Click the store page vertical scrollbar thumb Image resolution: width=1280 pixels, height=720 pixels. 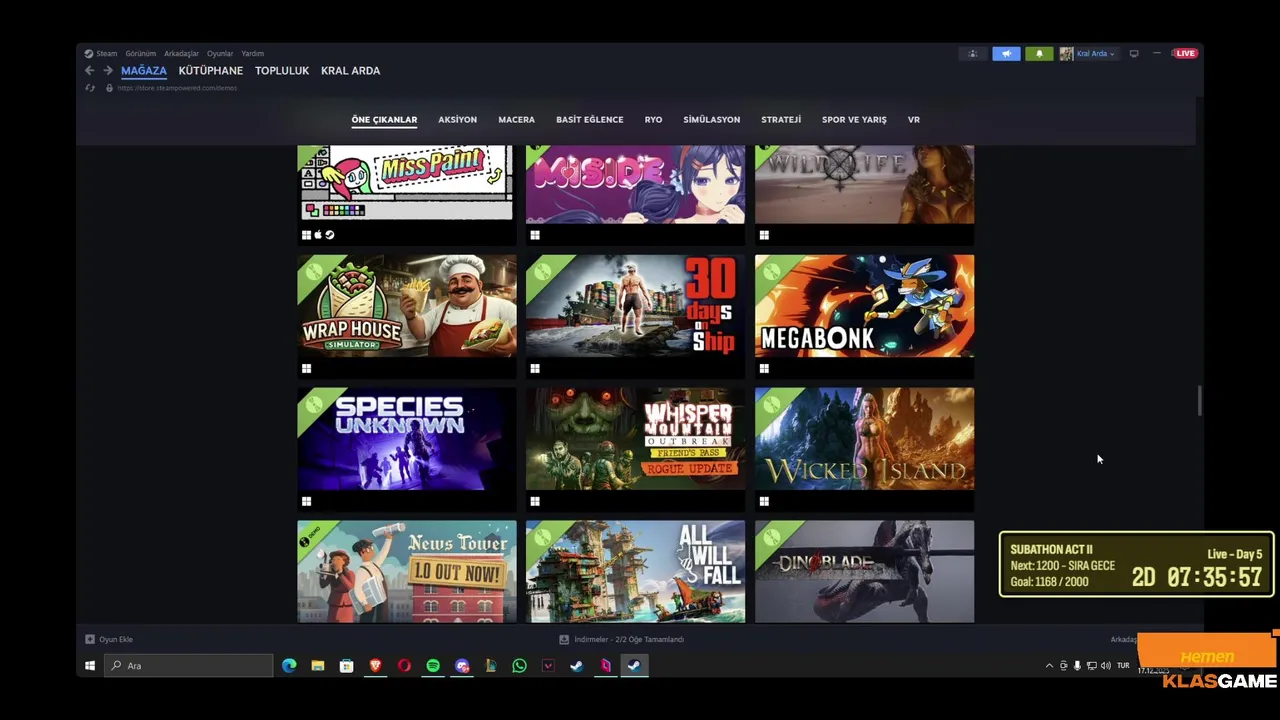[1199, 401]
